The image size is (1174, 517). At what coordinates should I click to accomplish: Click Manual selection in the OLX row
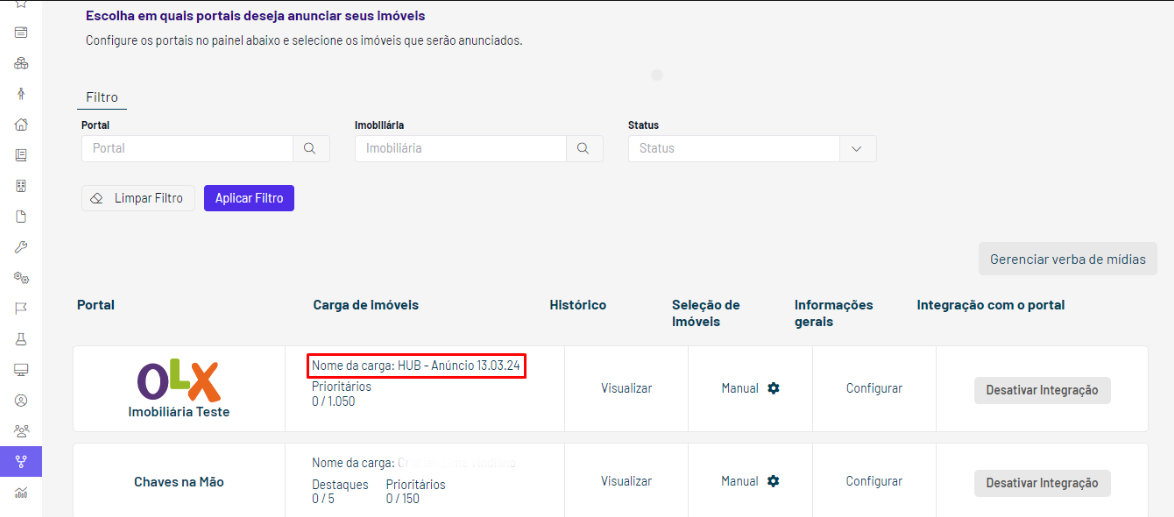(740, 388)
